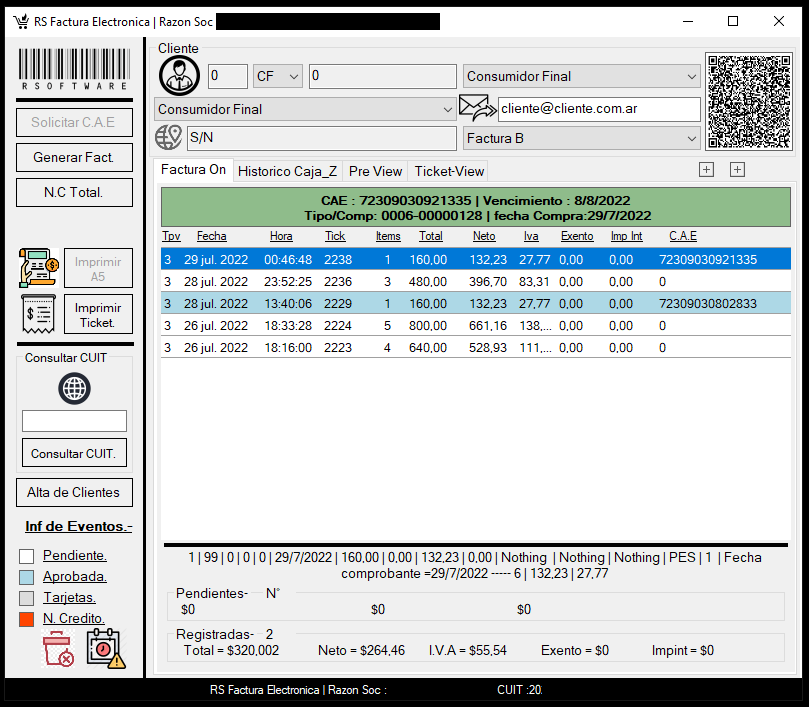Click the light blue Aprobada legend box
This screenshot has width=809, height=707.
click(27, 577)
